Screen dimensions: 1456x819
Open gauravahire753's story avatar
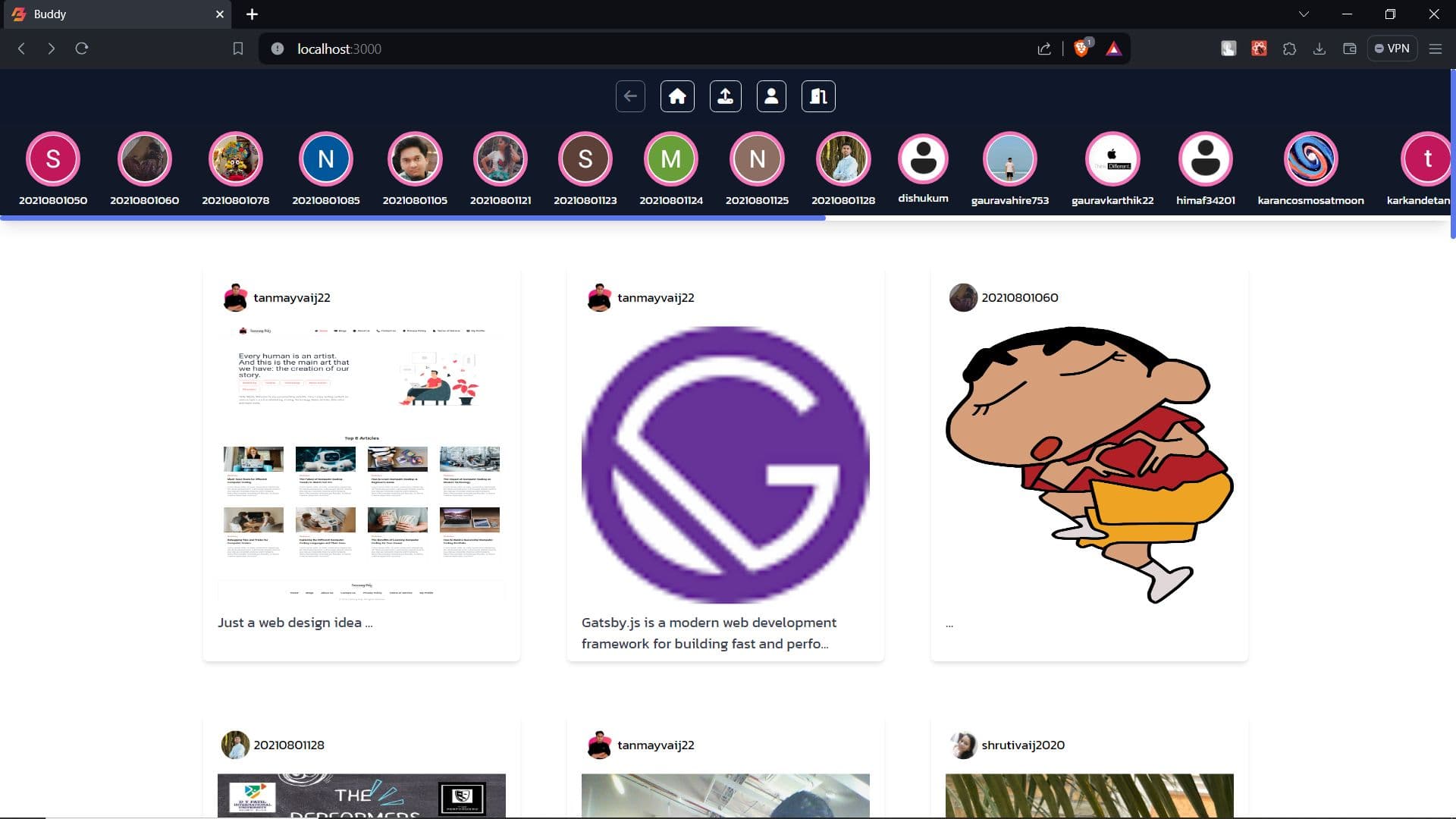click(x=1010, y=159)
